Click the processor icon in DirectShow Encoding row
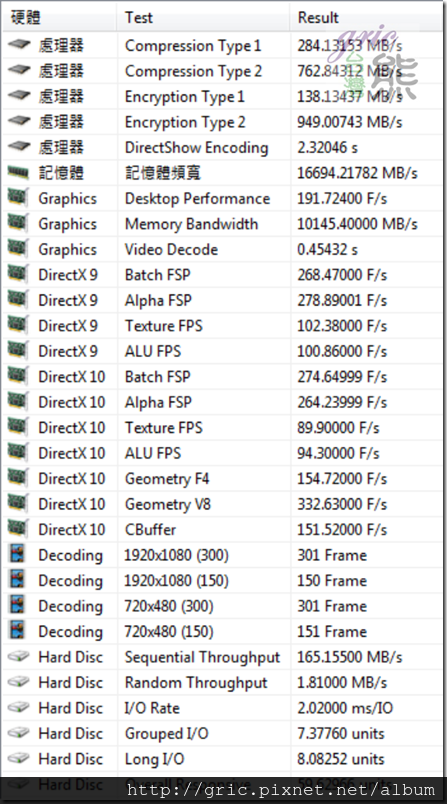Viewport: 447px width, 804px height. coord(19,147)
